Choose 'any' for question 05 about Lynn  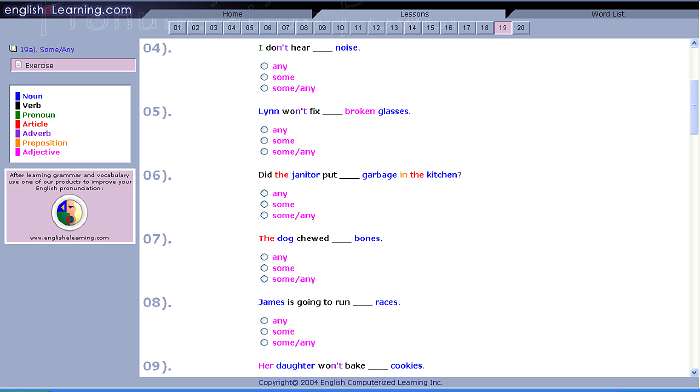[264, 130]
